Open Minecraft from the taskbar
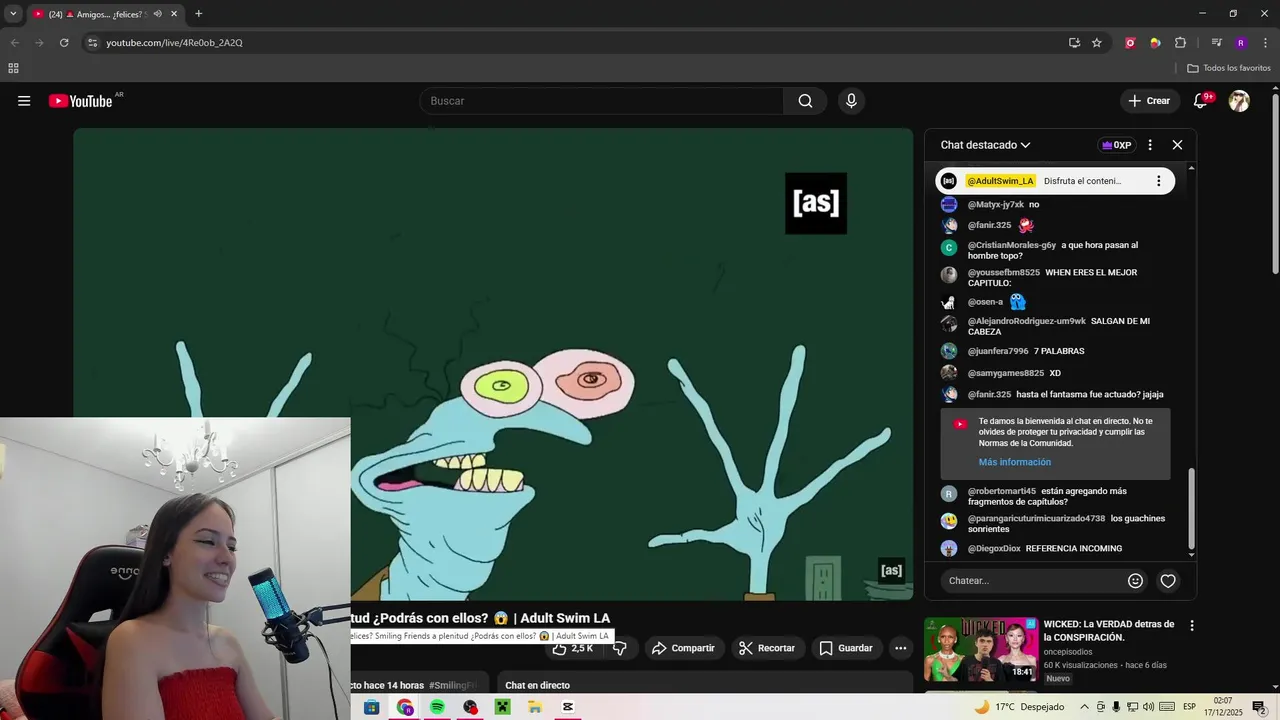The width and height of the screenshot is (1280, 720). [502, 707]
